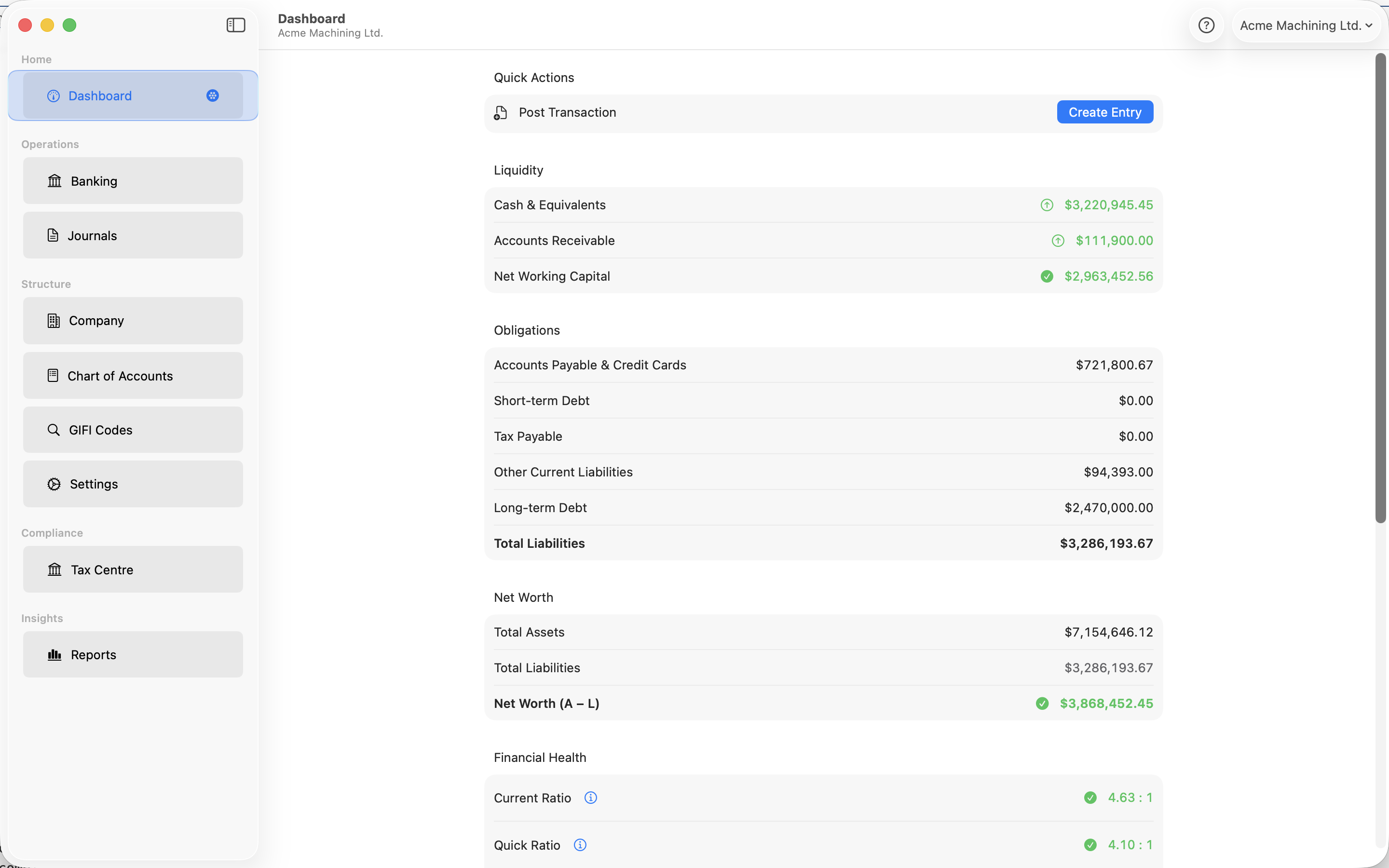
Task: Click the Create Entry button
Action: [x=1105, y=112]
